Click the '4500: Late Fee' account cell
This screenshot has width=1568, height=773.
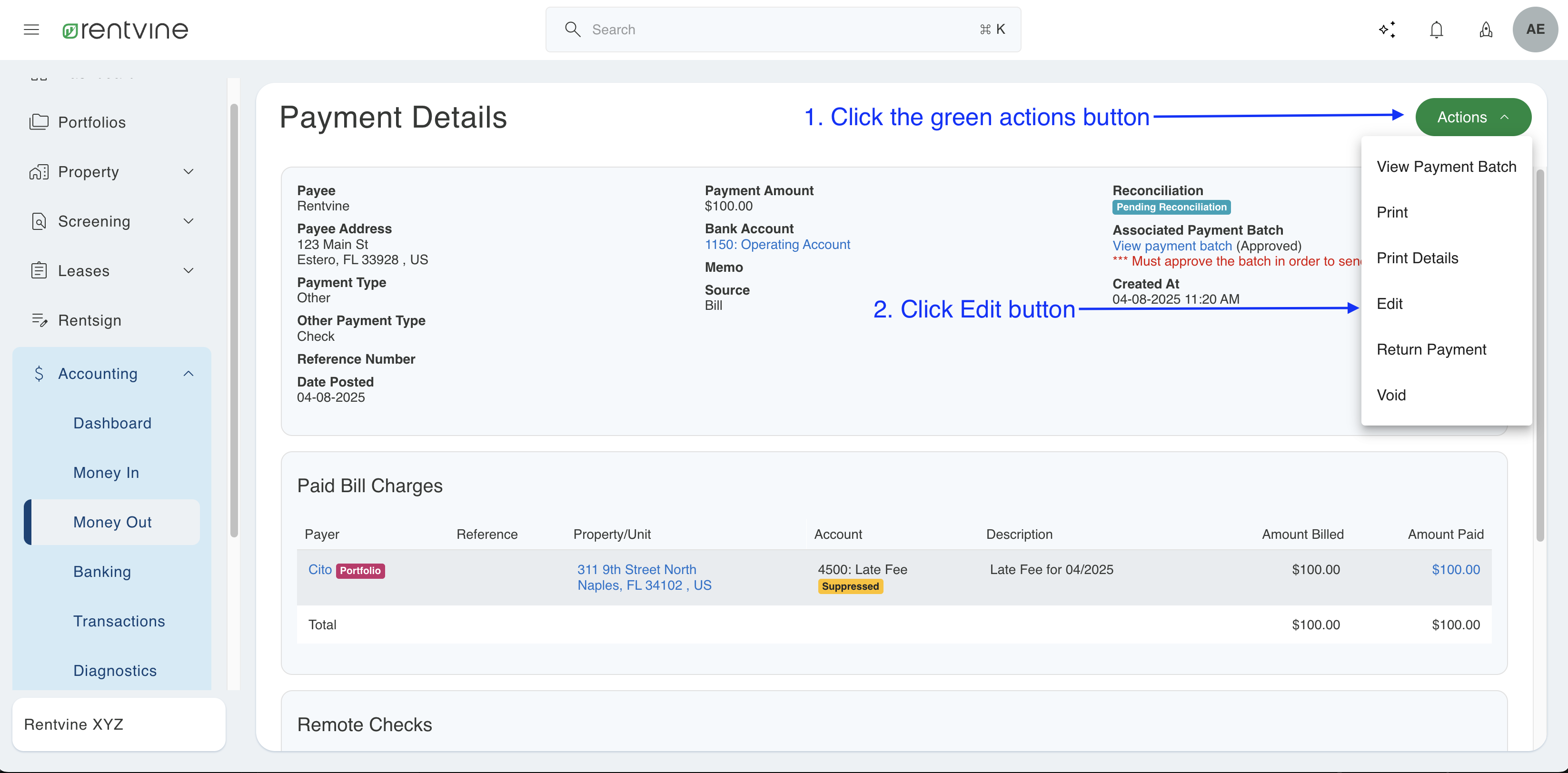tap(862, 570)
